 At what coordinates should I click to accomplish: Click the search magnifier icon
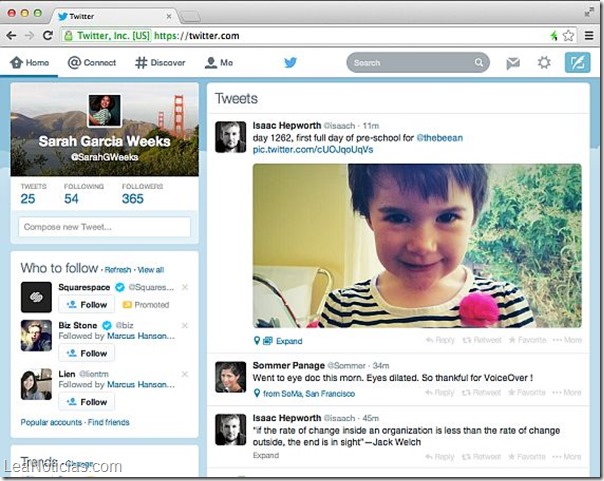click(478, 62)
